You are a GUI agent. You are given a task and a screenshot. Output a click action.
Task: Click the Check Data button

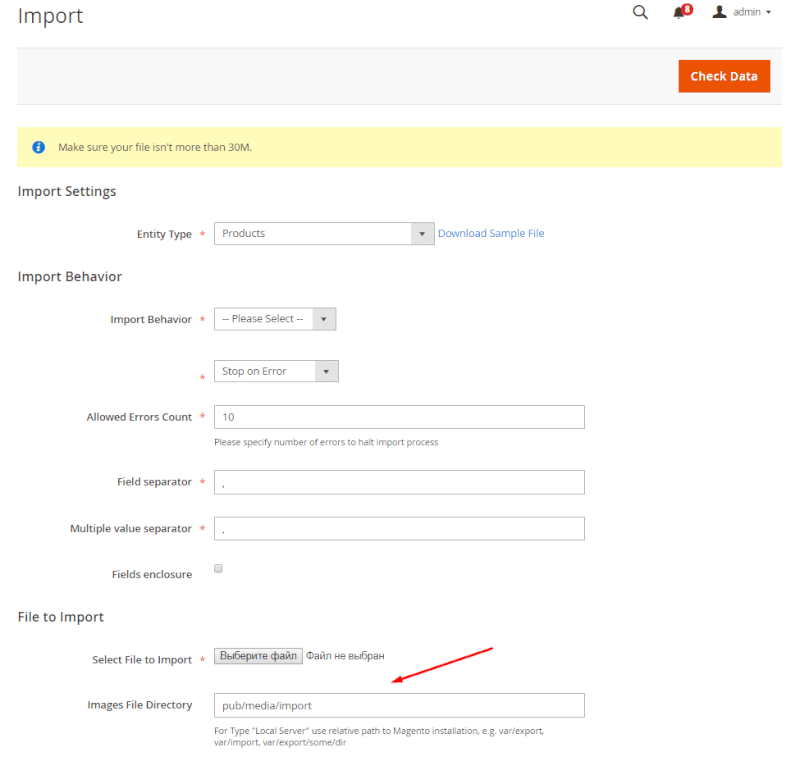(x=724, y=75)
